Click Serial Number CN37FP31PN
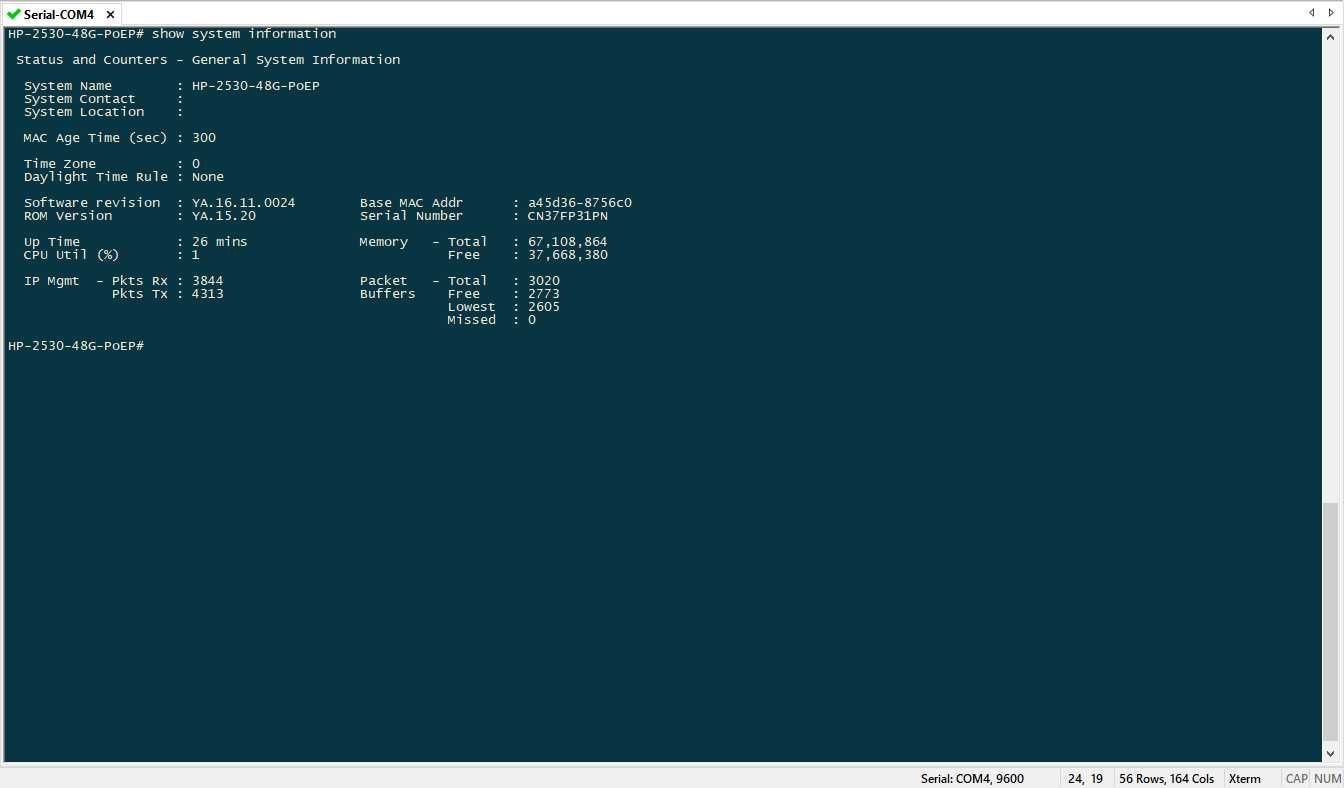 click(x=568, y=216)
